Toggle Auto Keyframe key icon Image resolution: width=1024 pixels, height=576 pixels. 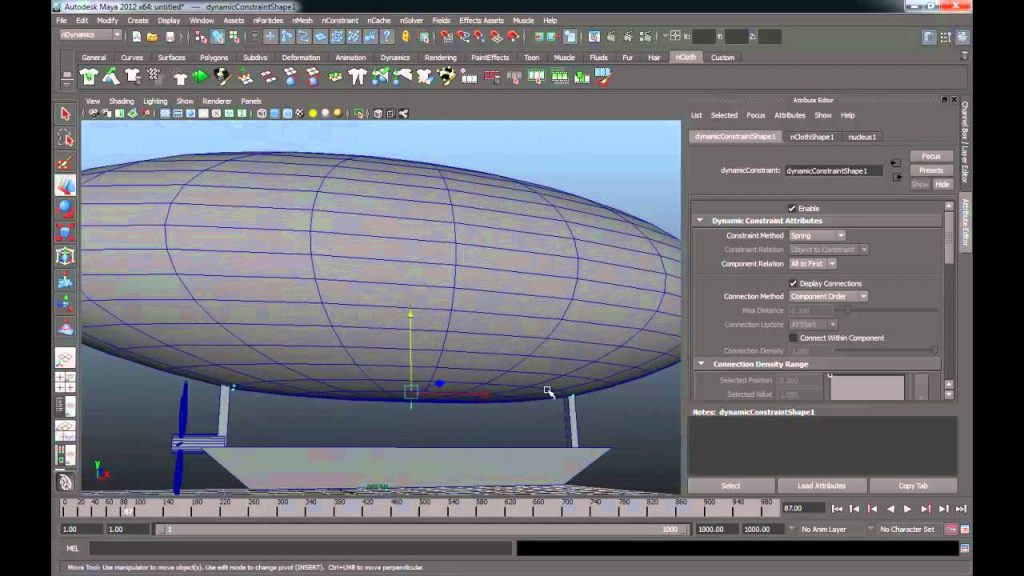tap(951, 529)
